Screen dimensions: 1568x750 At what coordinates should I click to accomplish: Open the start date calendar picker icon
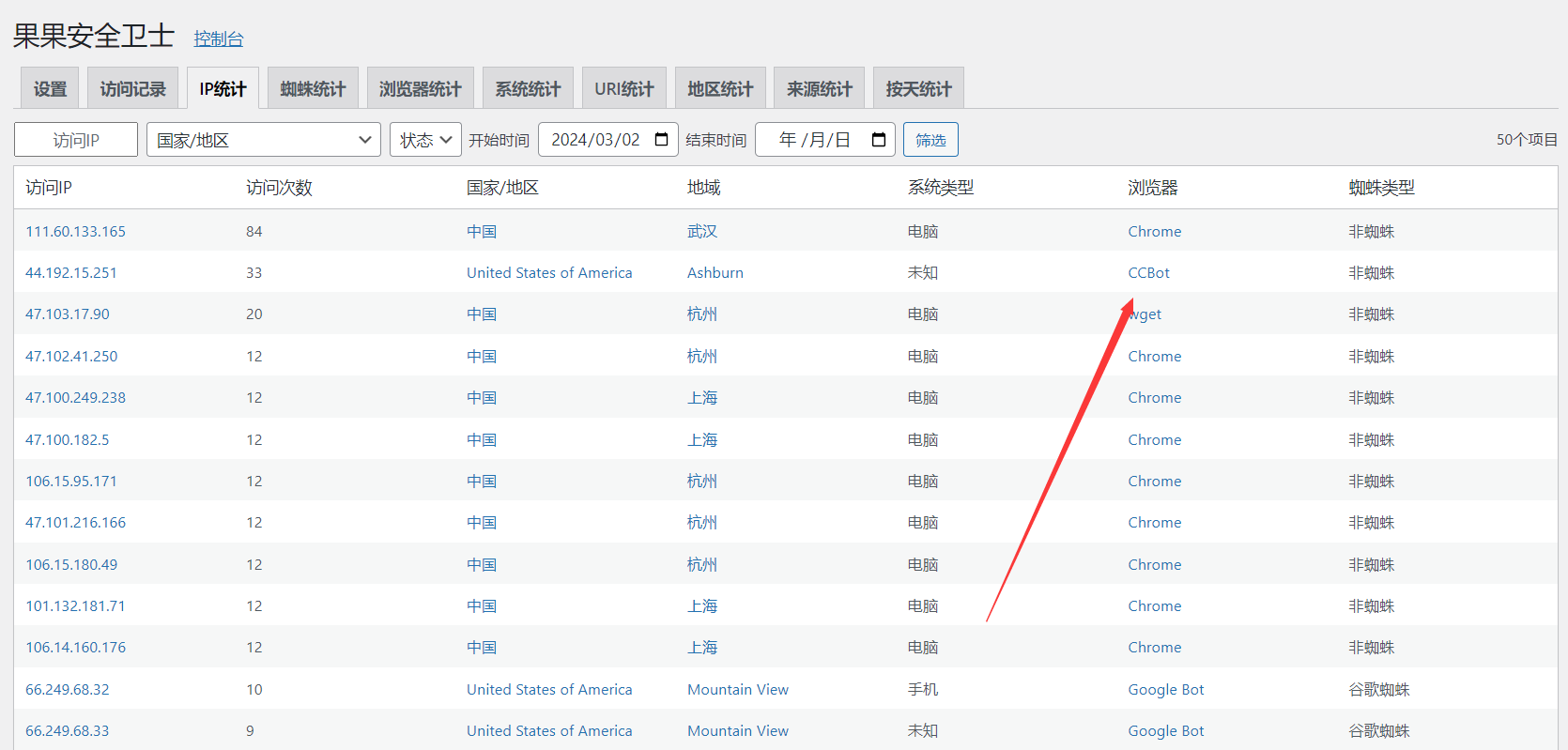coord(661,140)
